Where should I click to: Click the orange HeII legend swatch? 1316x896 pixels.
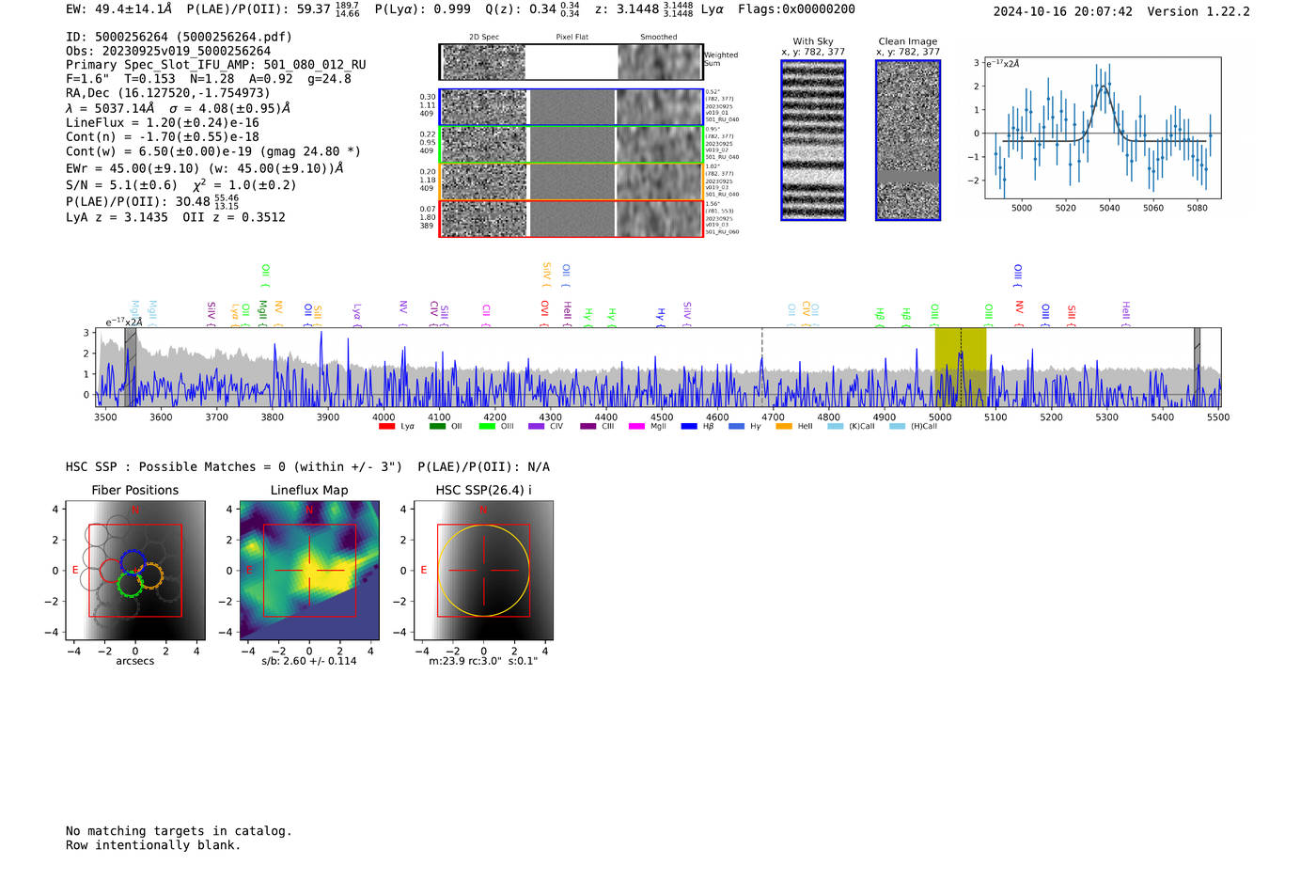click(x=784, y=427)
